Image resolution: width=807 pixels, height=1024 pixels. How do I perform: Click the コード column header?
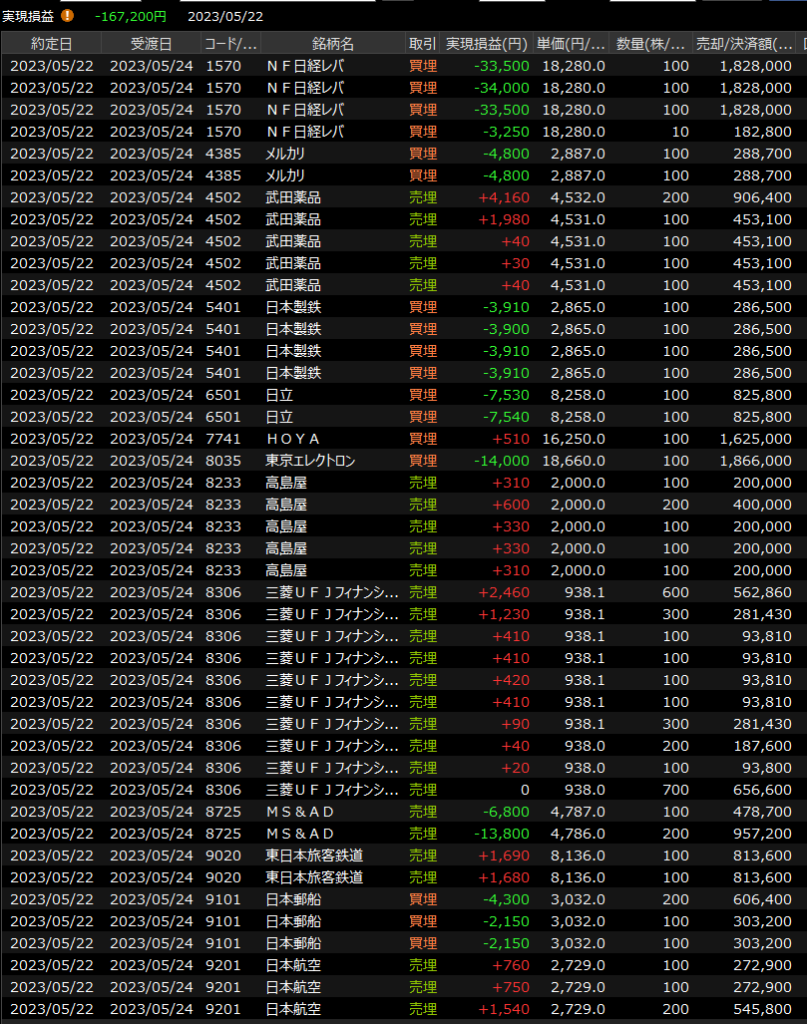click(230, 44)
